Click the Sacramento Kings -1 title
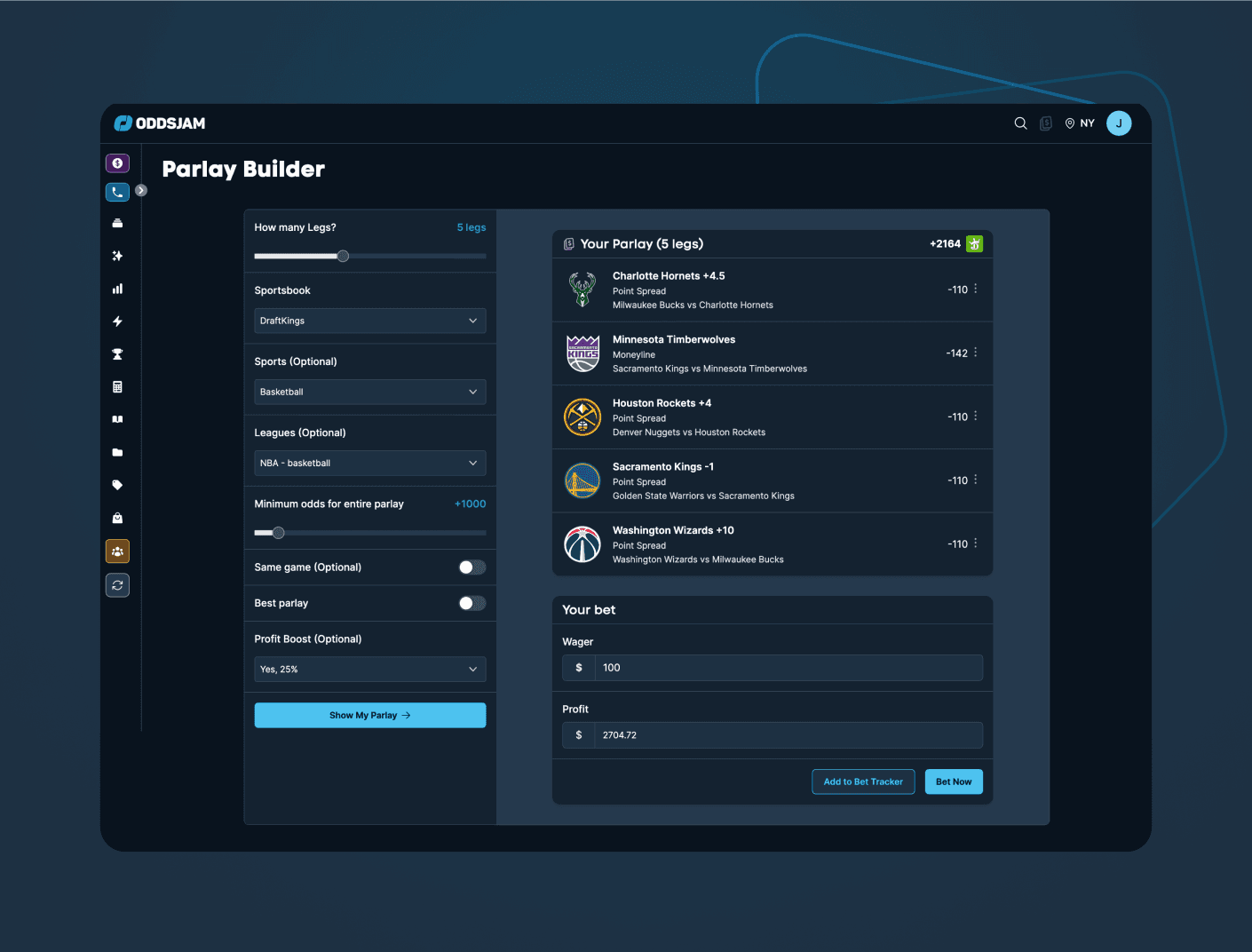The height and width of the screenshot is (952, 1252). click(663, 466)
